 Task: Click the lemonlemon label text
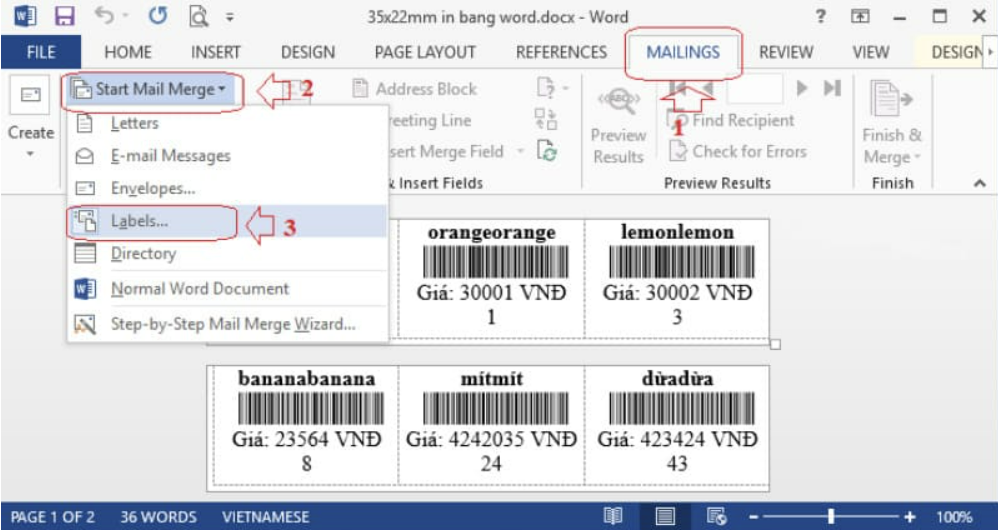click(x=677, y=232)
